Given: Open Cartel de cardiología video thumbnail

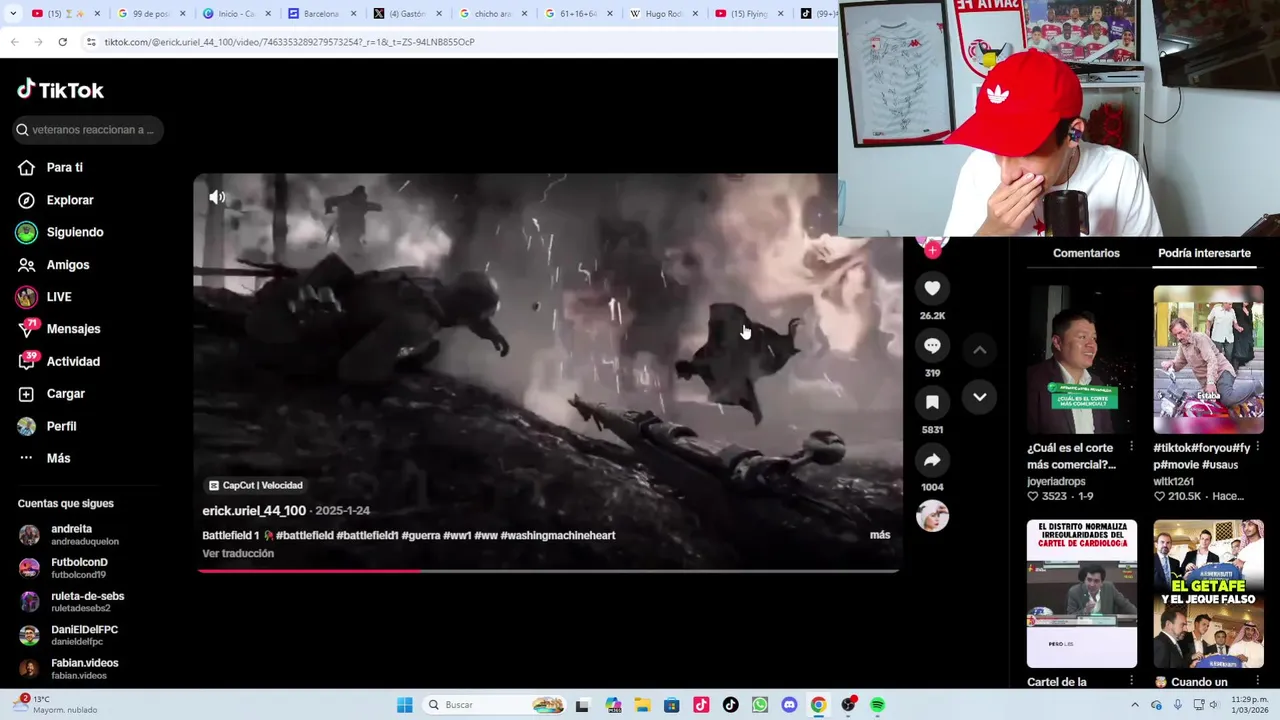Looking at the screenshot, I should (x=1082, y=594).
